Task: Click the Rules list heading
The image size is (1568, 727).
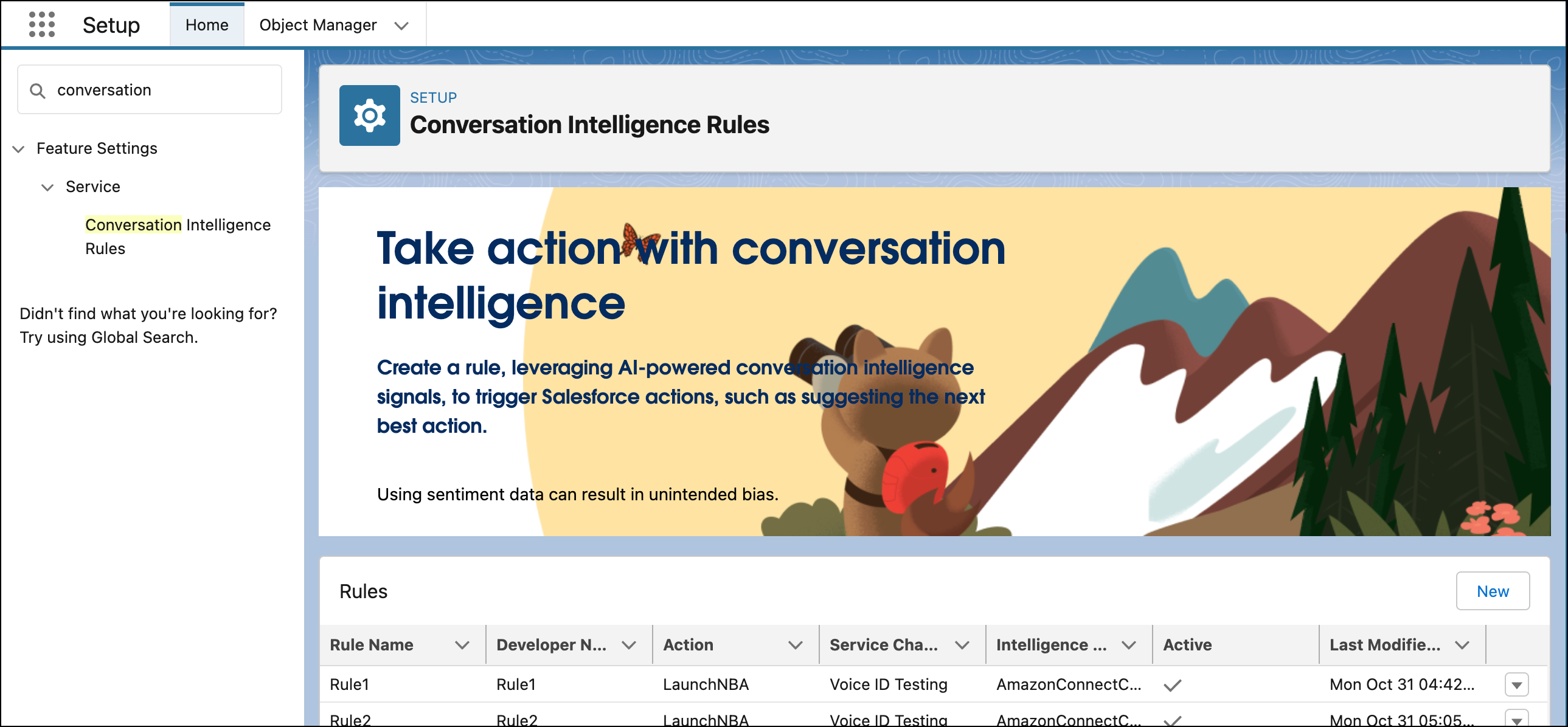Action: [x=363, y=591]
